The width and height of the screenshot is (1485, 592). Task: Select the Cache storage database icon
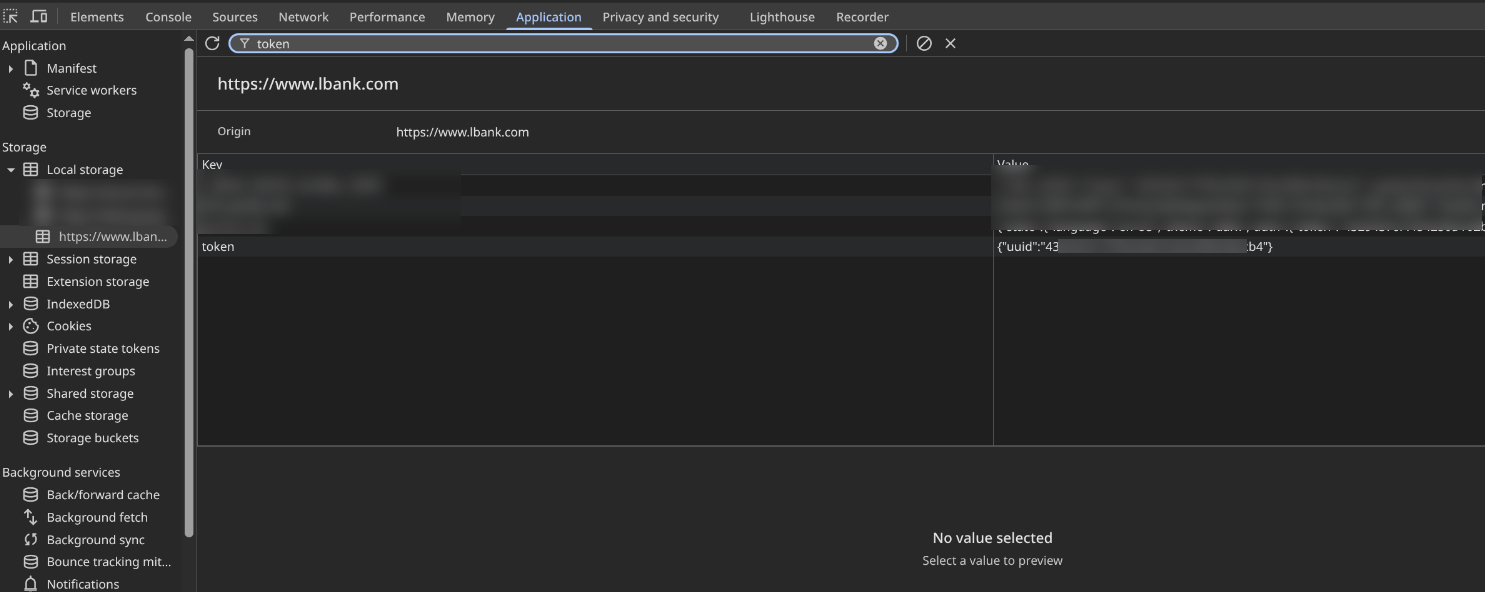click(x=31, y=416)
